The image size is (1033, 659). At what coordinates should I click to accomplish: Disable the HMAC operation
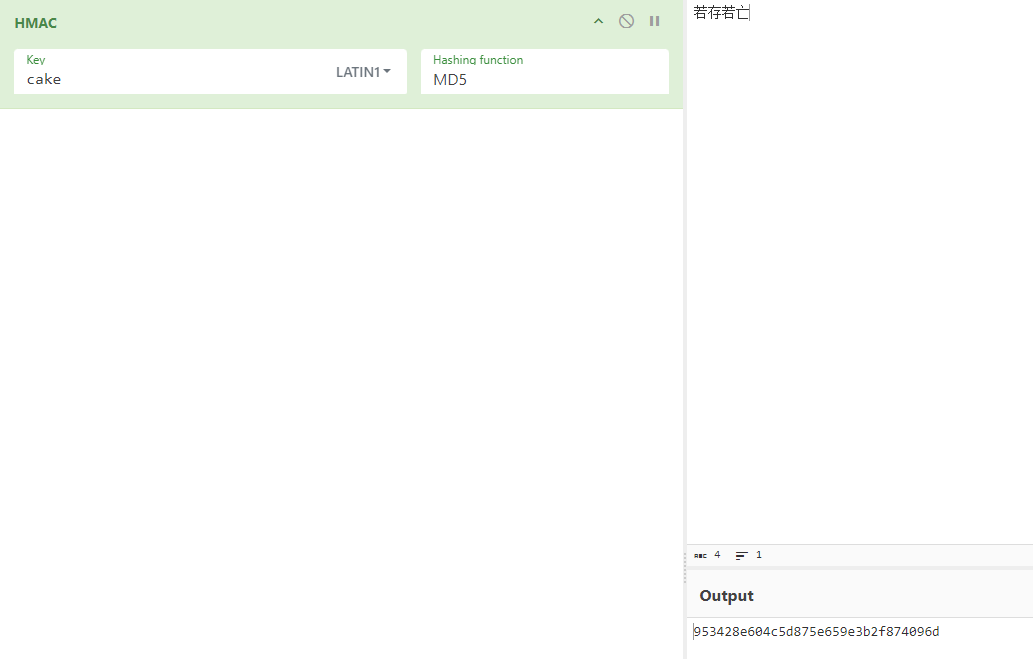click(x=626, y=21)
